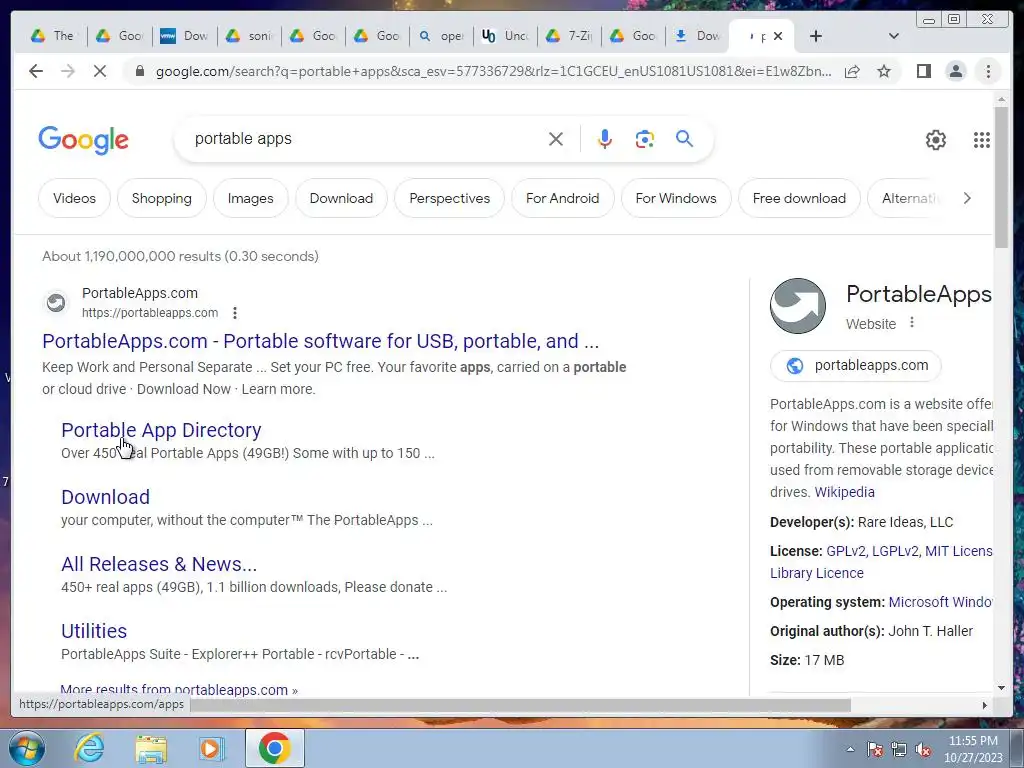Stop loading the page
Viewport: 1024px width, 768px height.
pyautogui.click(x=100, y=71)
